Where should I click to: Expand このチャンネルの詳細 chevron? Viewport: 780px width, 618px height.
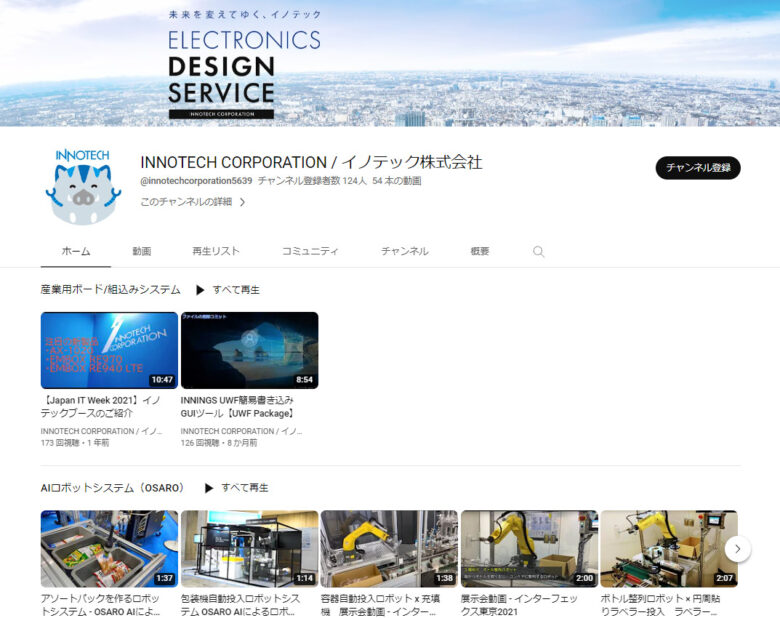tap(242, 202)
